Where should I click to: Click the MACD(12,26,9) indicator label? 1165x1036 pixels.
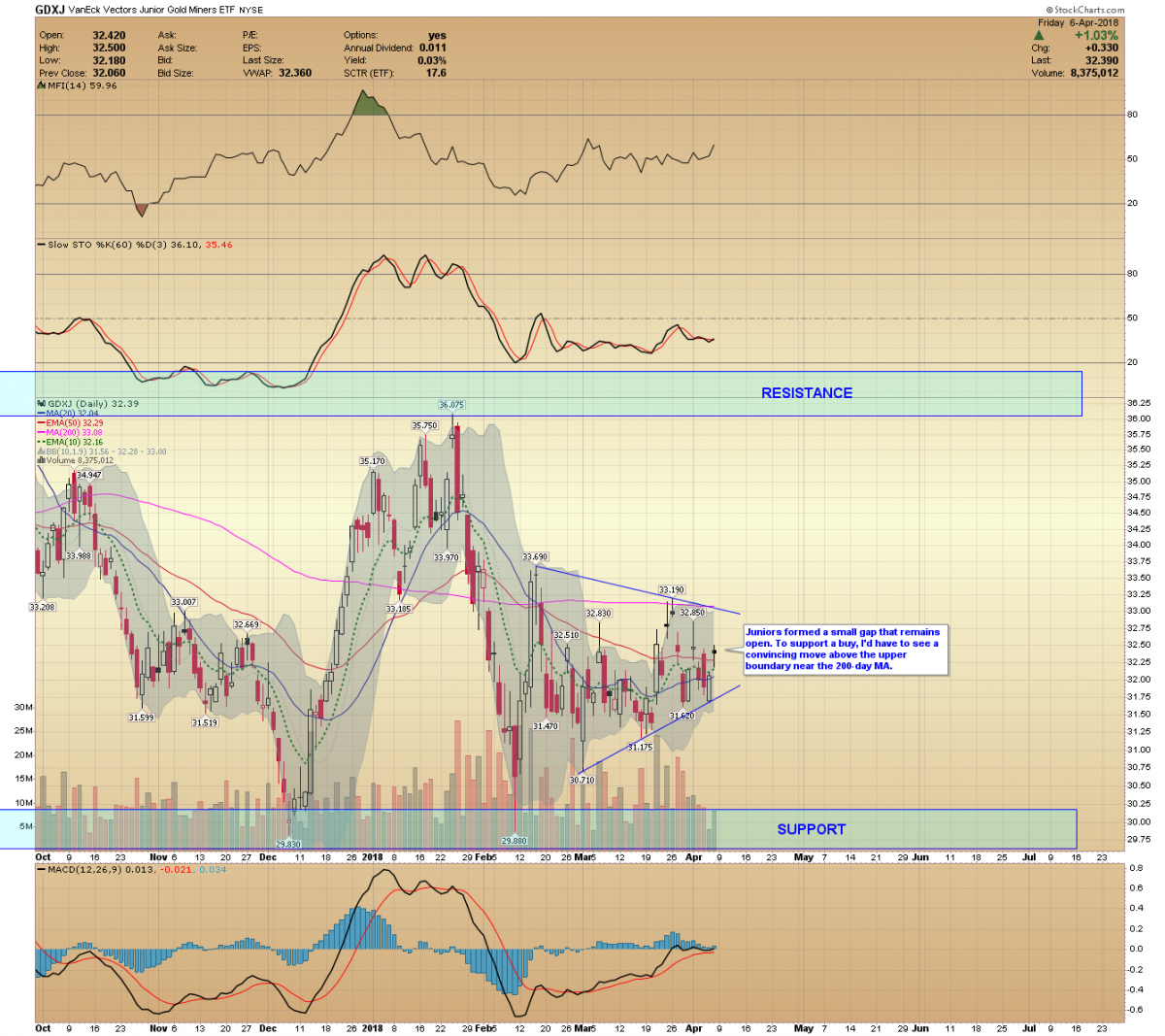(132, 870)
